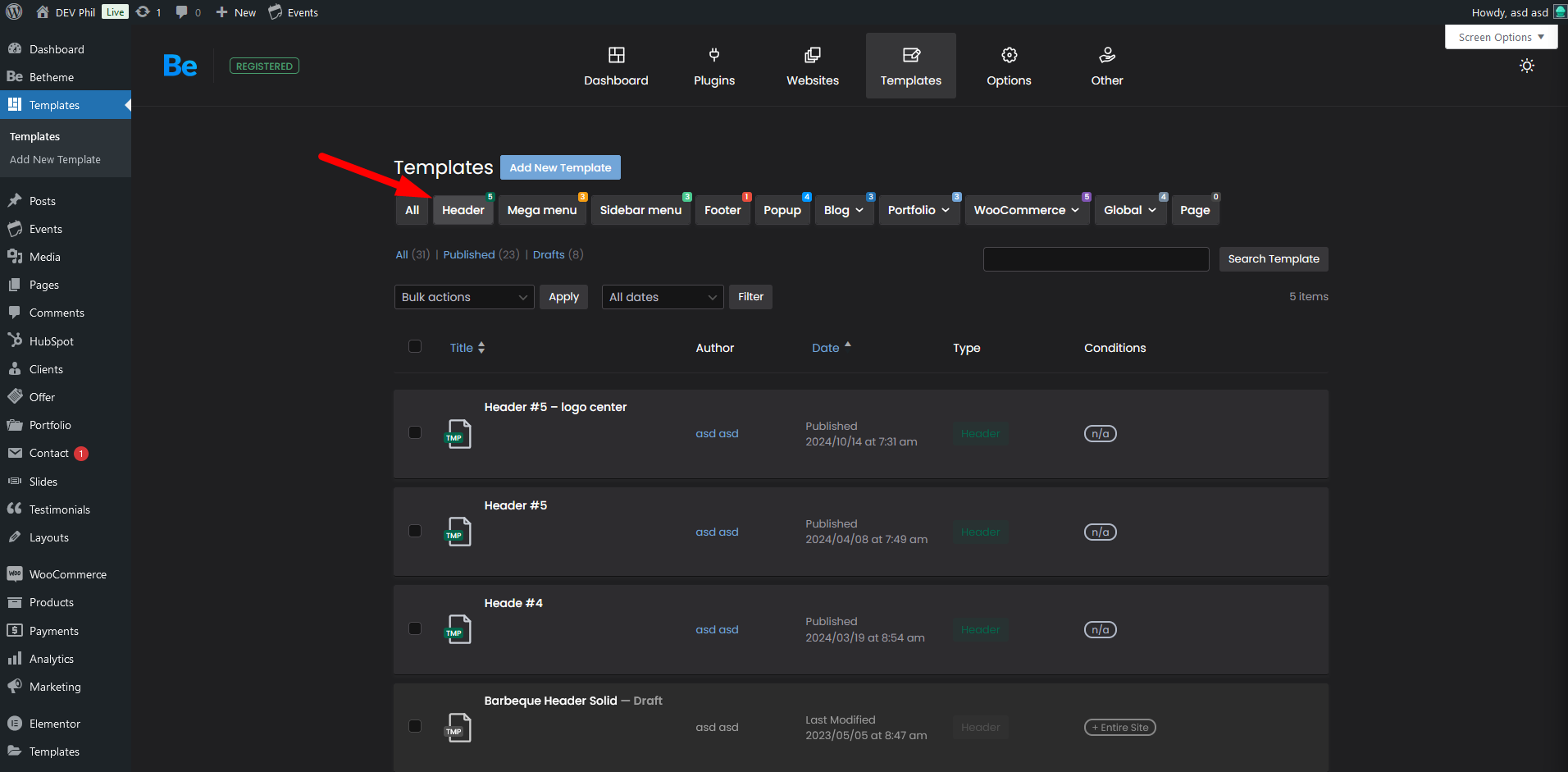
Task: Click the Add New Template button
Action: pyautogui.click(x=560, y=167)
